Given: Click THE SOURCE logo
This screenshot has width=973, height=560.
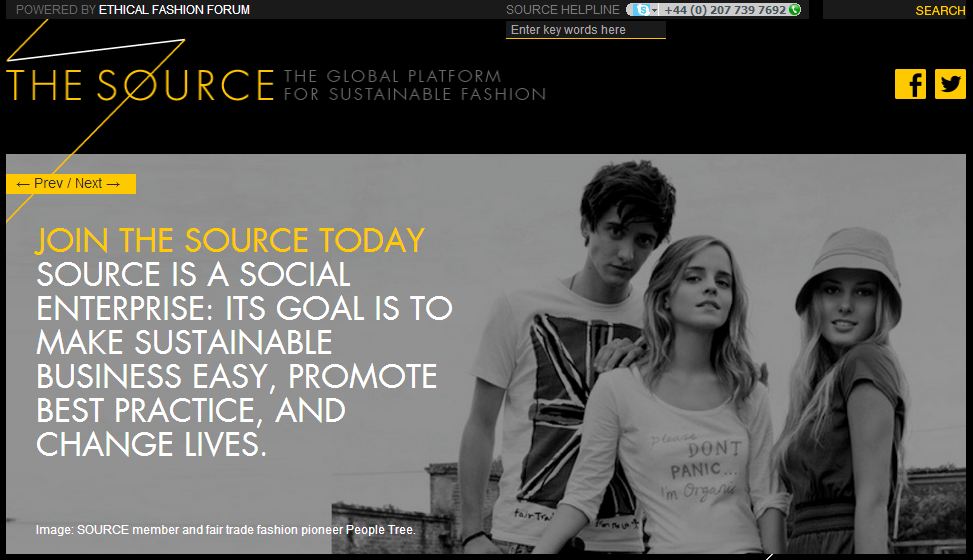Looking at the screenshot, I should coord(140,84).
